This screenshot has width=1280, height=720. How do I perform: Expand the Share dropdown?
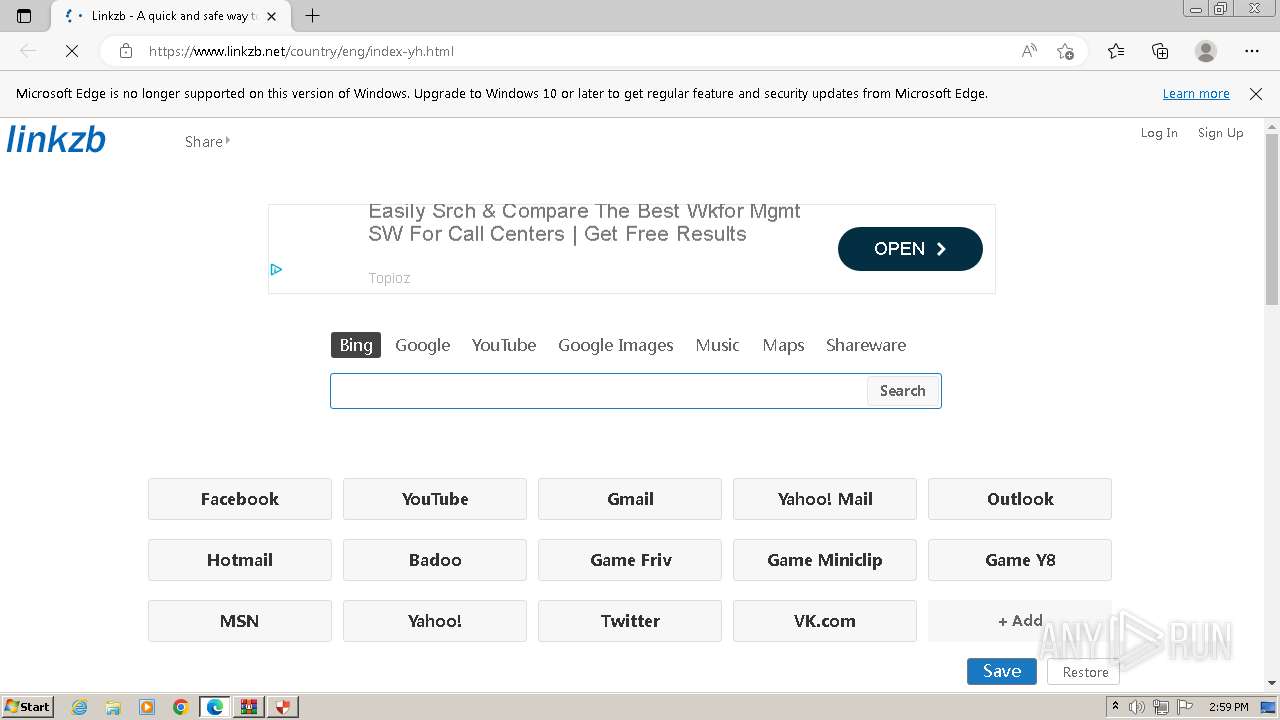pyautogui.click(x=207, y=142)
